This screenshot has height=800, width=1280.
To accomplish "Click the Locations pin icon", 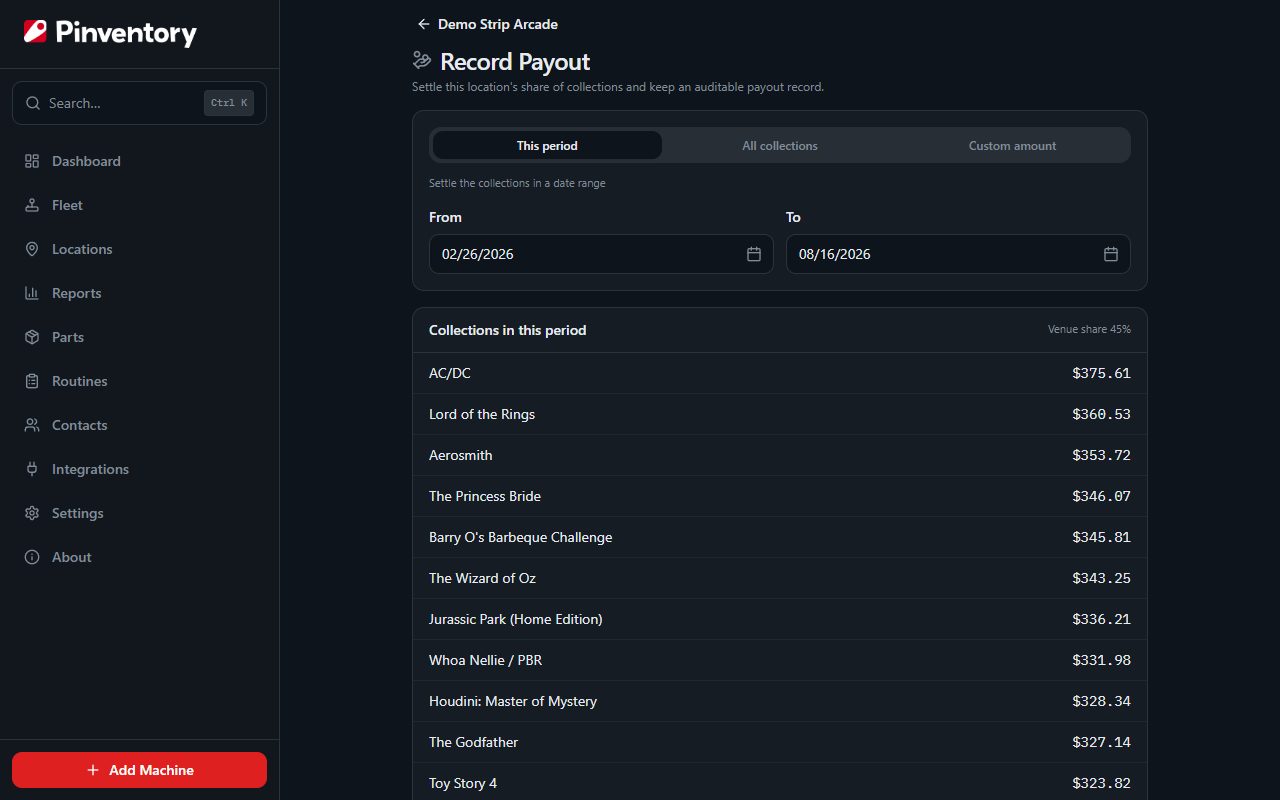I will 32,249.
